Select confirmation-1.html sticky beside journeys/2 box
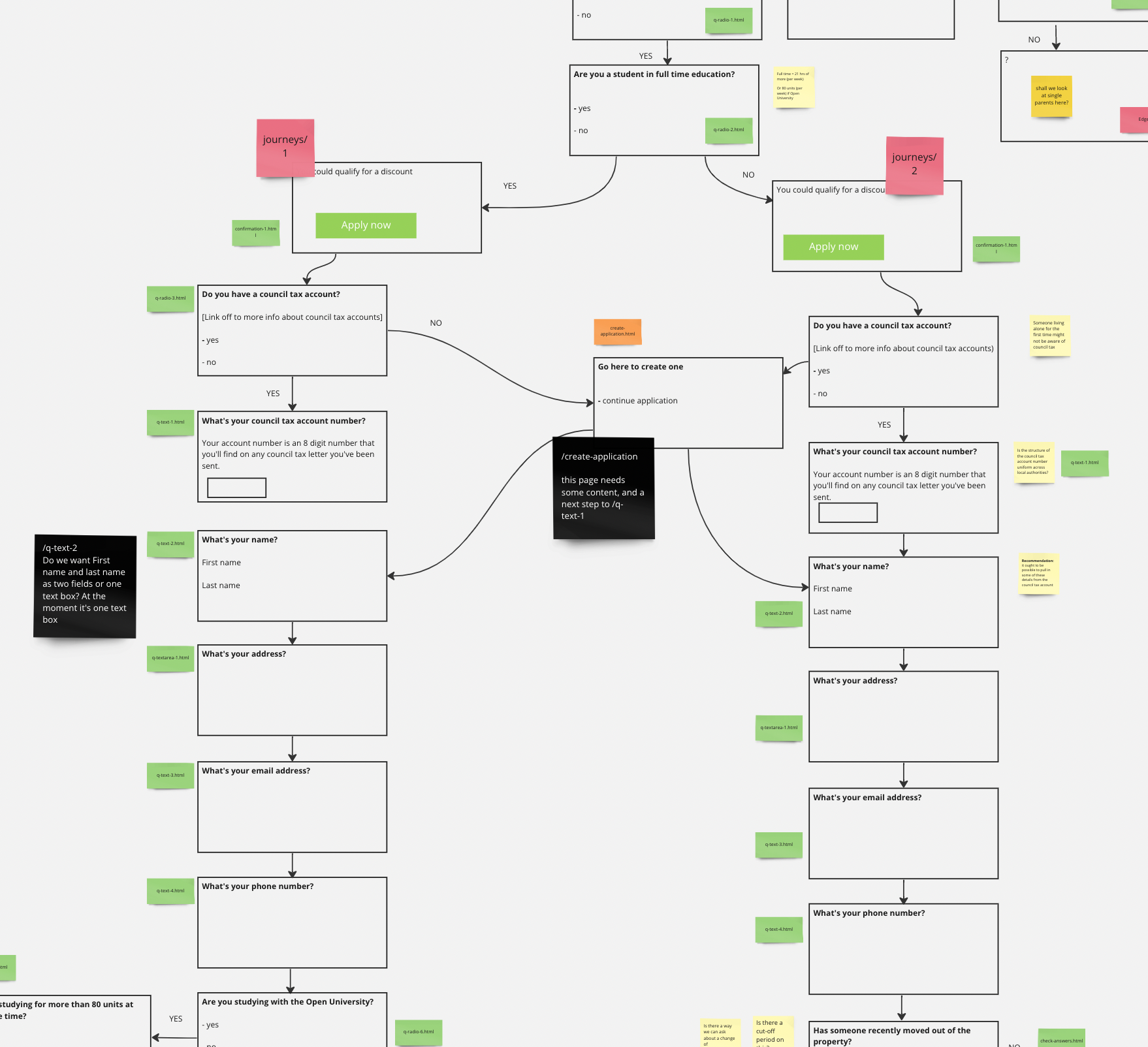 [x=997, y=249]
